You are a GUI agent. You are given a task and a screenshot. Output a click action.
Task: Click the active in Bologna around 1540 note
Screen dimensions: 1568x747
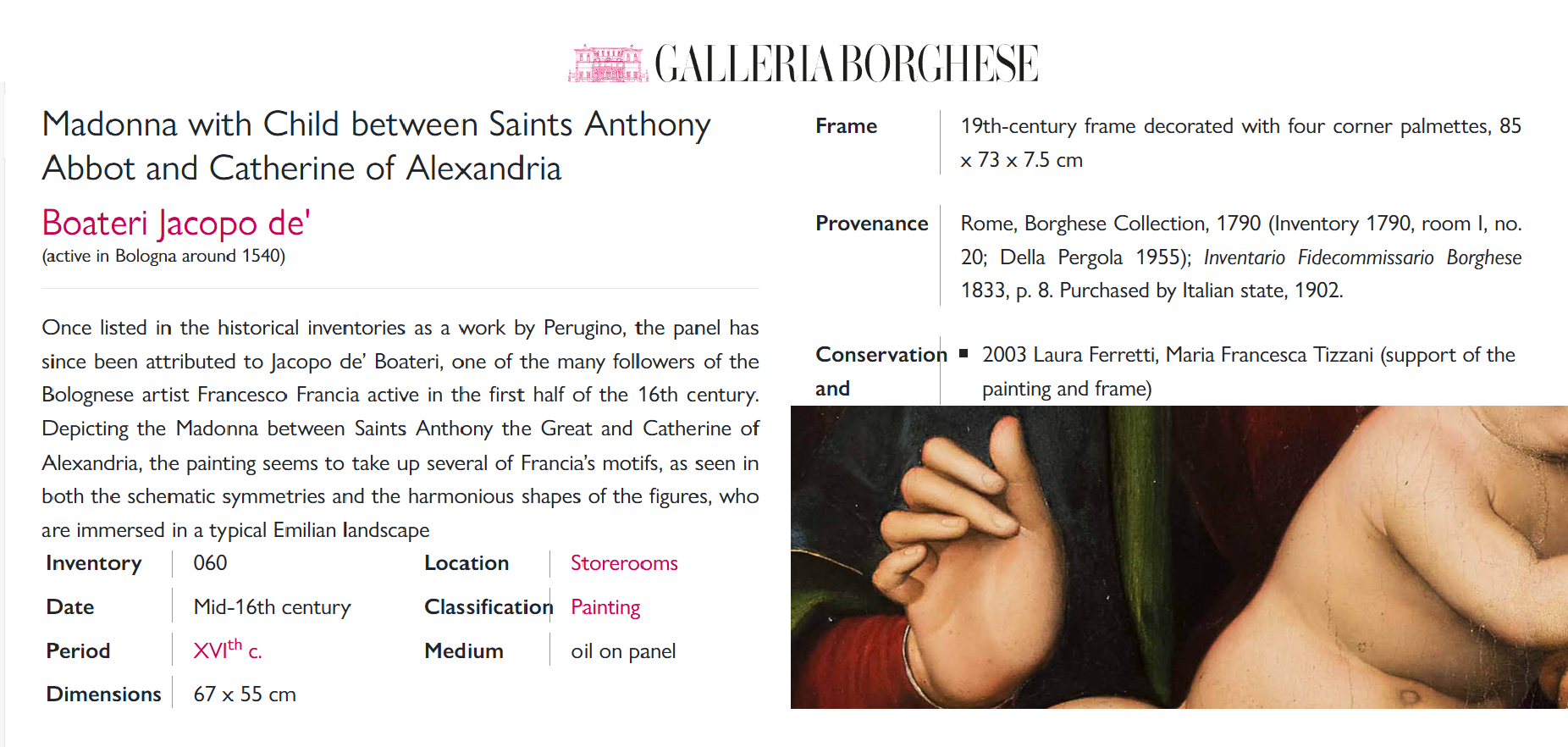(163, 256)
